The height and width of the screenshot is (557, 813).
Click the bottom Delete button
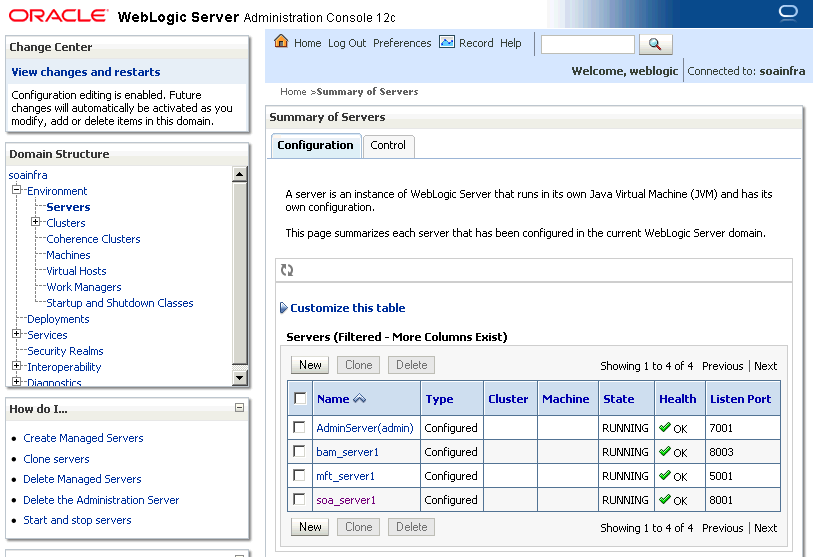coord(412,527)
